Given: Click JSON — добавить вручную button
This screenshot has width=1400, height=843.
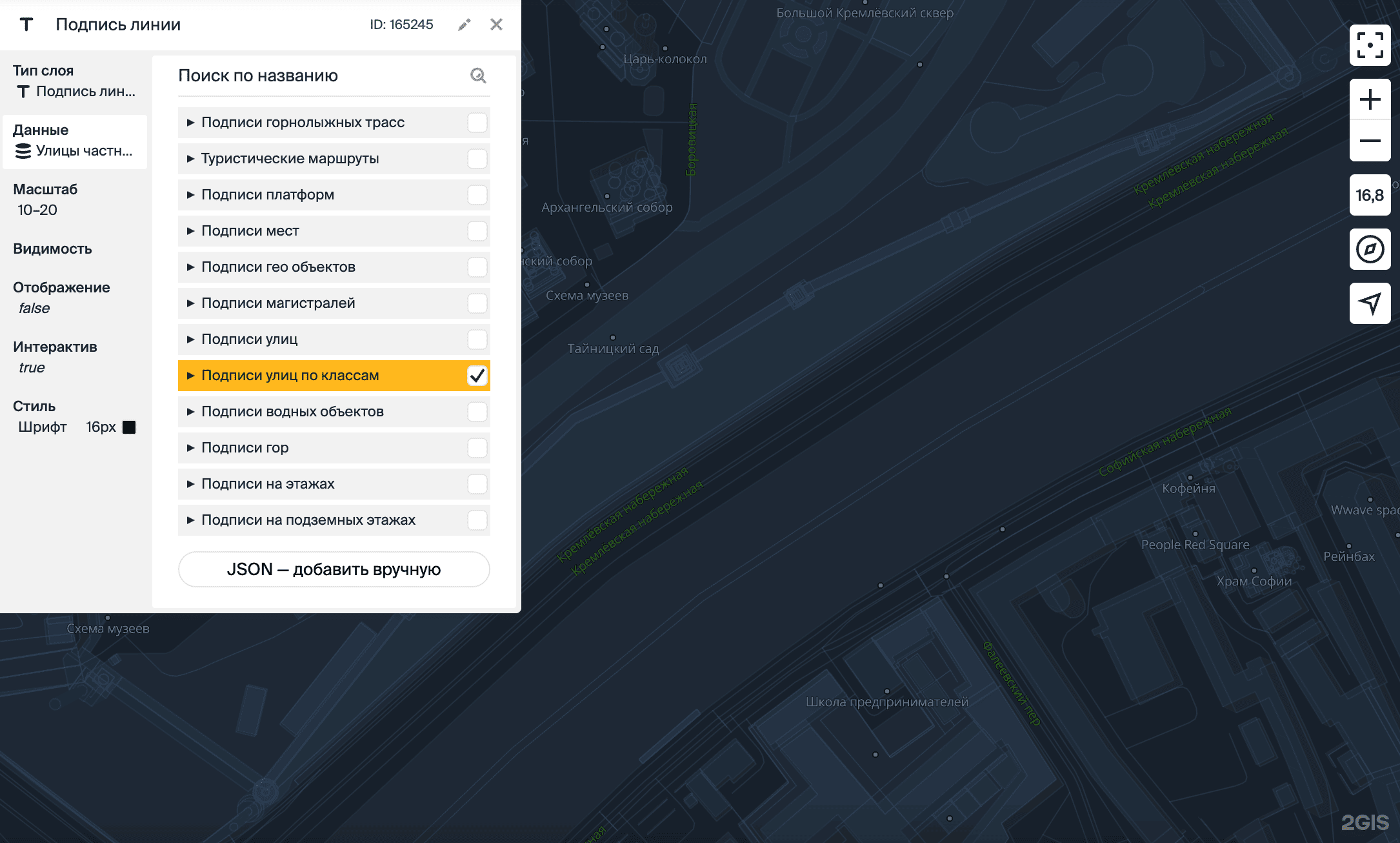Looking at the screenshot, I should [334, 569].
